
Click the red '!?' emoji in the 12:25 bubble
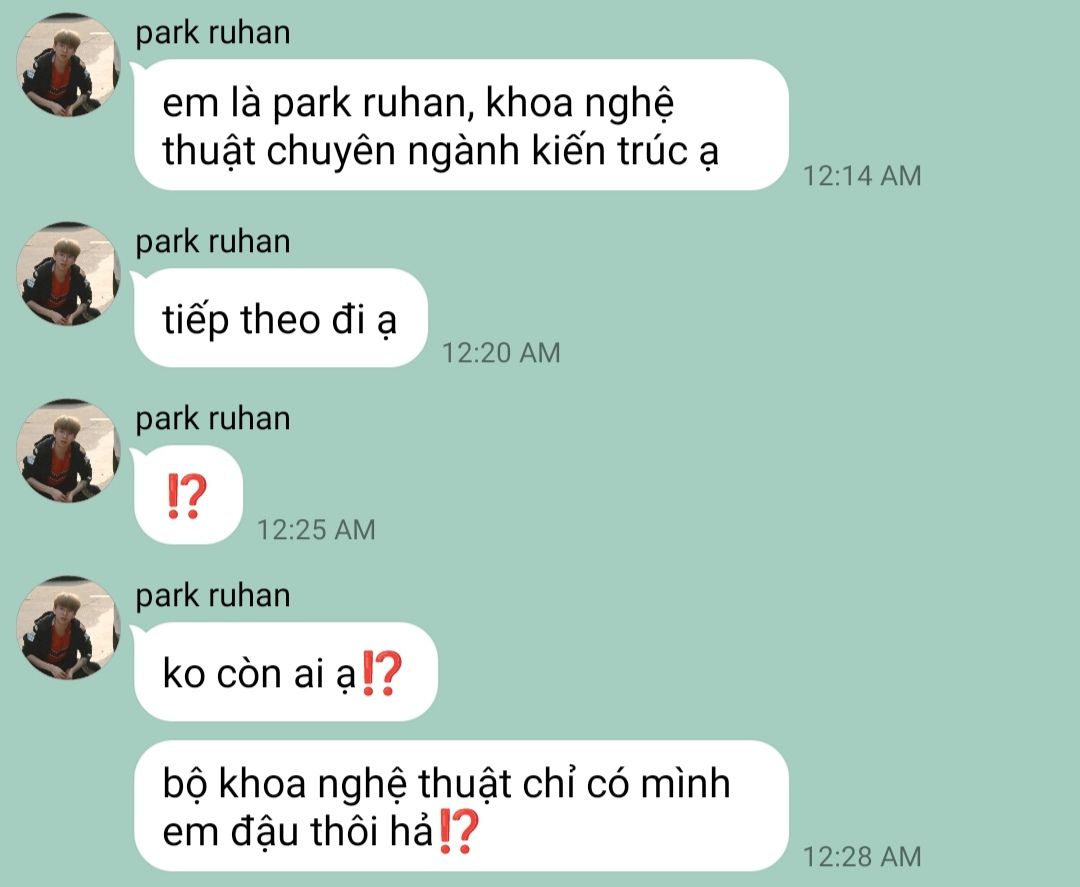pos(187,497)
